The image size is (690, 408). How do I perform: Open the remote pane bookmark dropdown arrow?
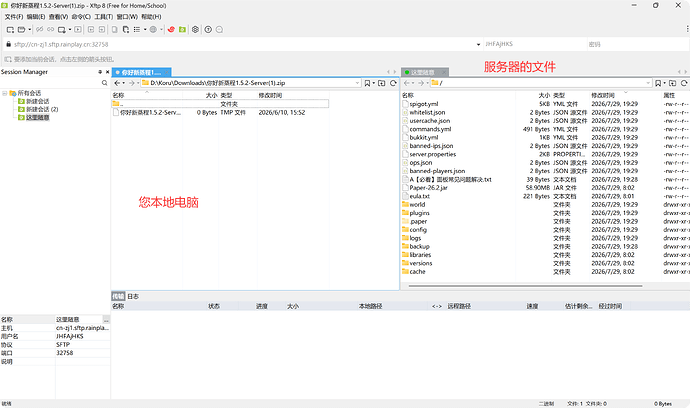point(664,83)
